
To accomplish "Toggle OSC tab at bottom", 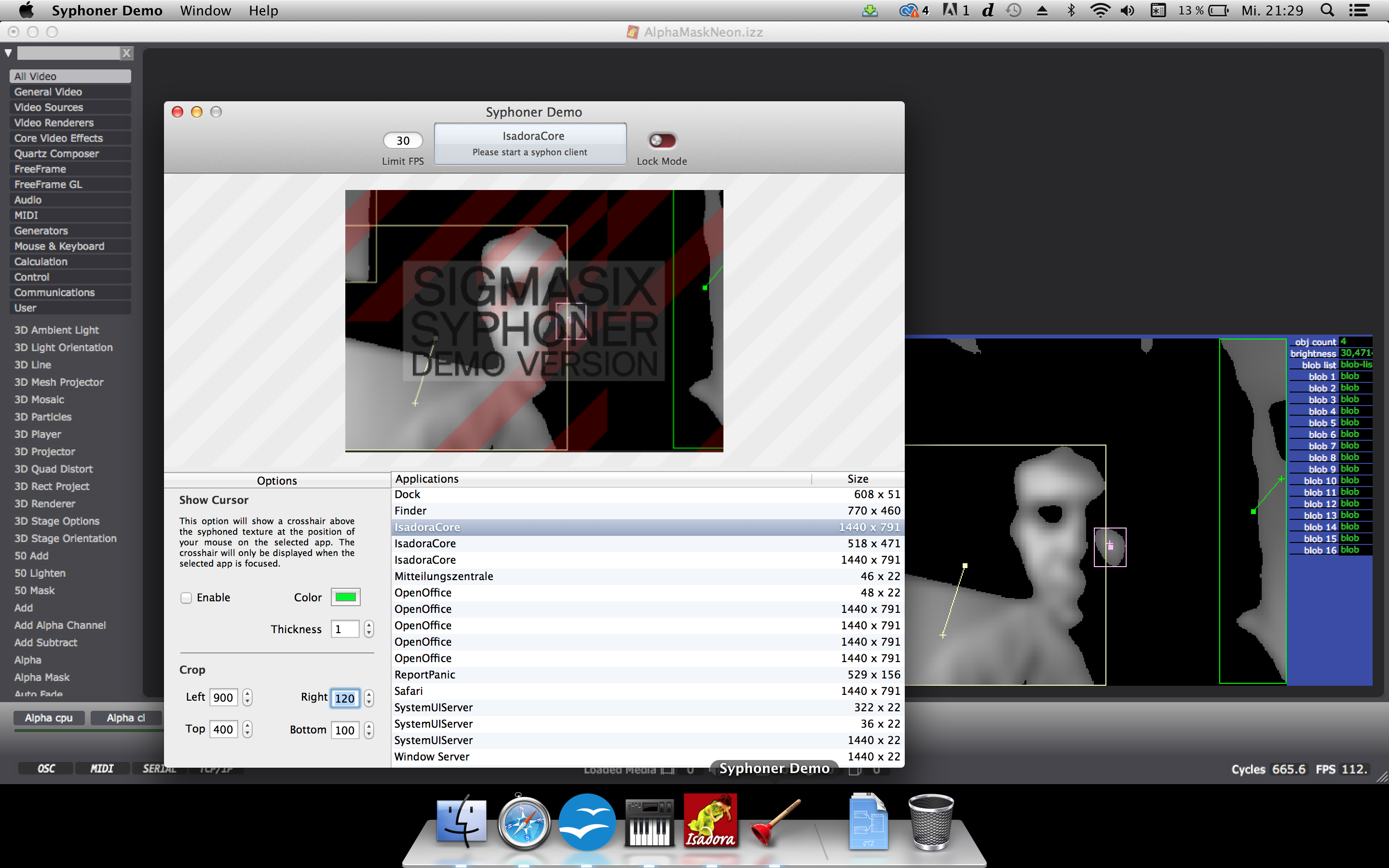I will 45,769.
